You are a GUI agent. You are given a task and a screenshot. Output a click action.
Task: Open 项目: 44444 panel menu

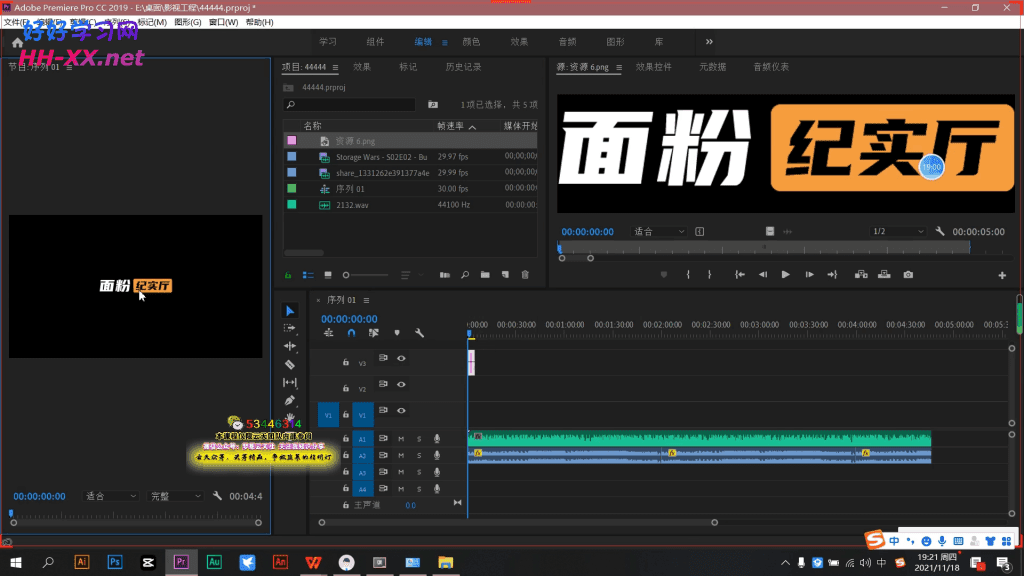(335, 67)
